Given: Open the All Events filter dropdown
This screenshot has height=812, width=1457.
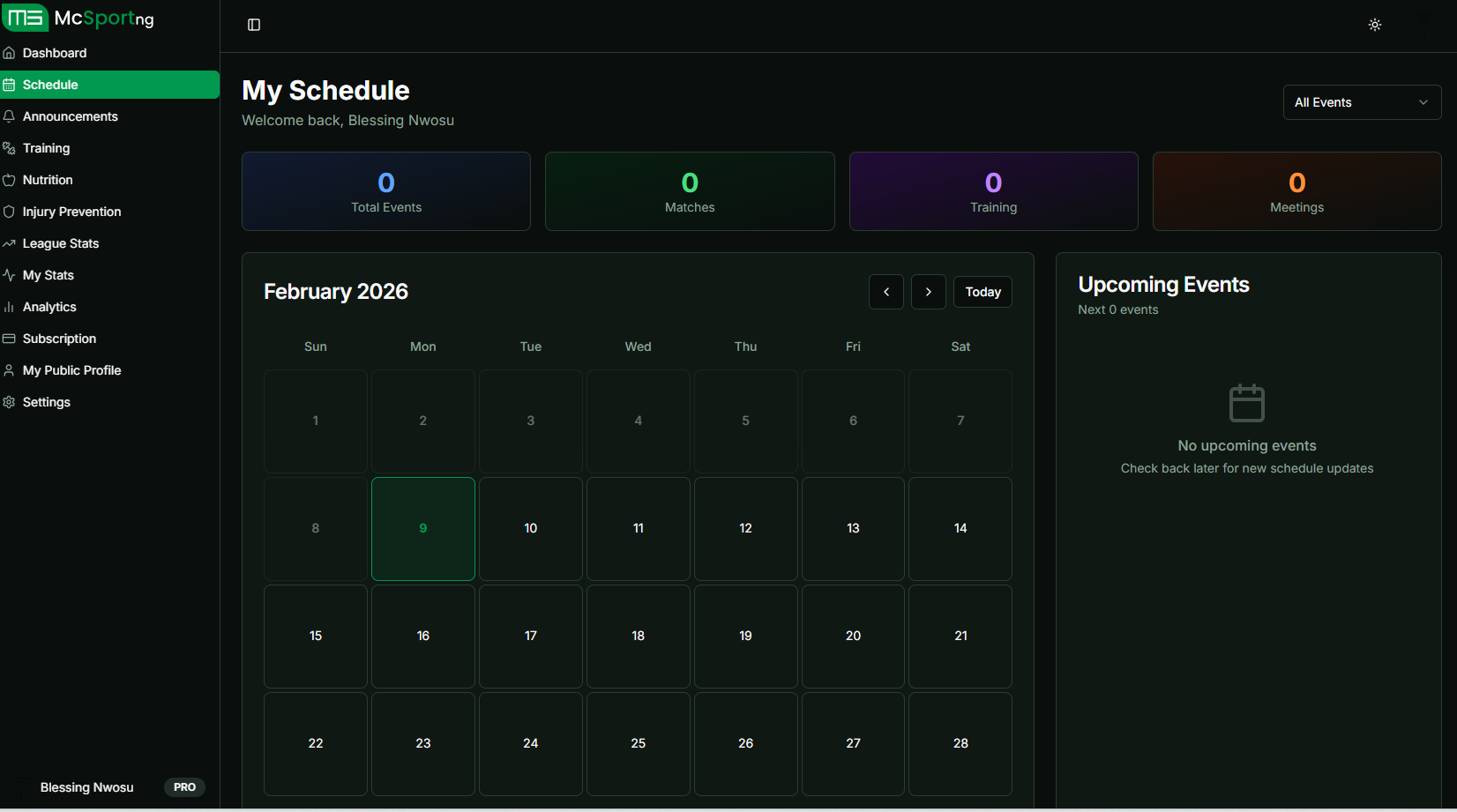Looking at the screenshot, I should (1361, 102).
